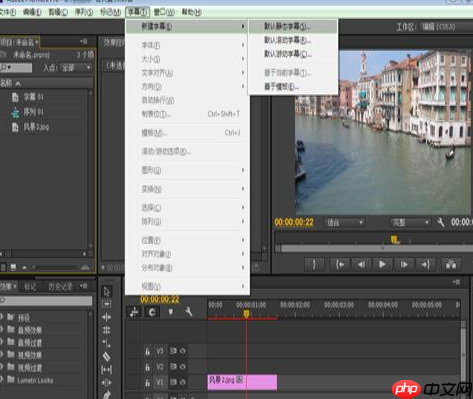Viewport: 473px width, 399px height.
Task: Click timeline timecode 00:00:00:22
Action: coord(160,299)
